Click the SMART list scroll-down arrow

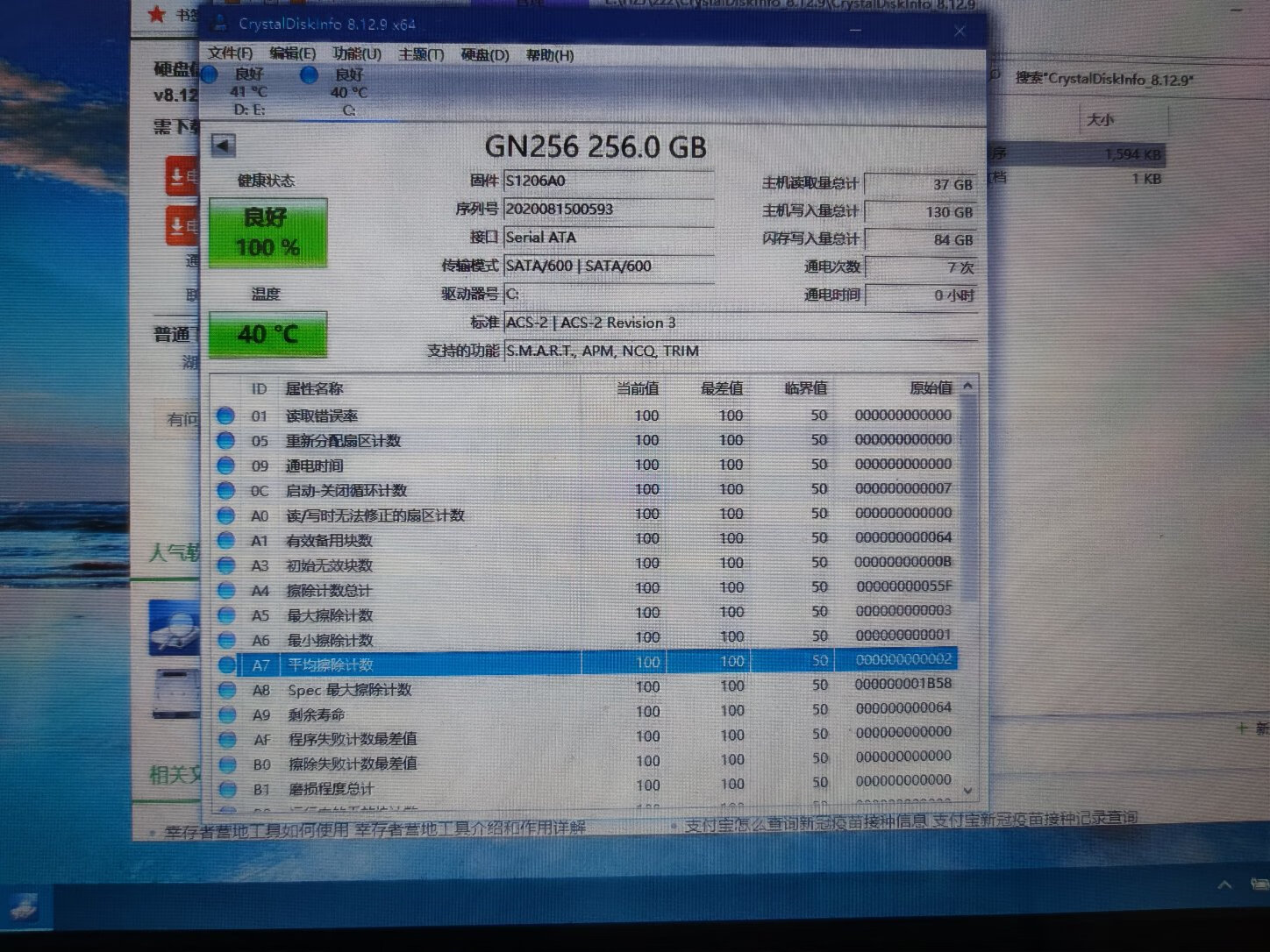(967, 790)
